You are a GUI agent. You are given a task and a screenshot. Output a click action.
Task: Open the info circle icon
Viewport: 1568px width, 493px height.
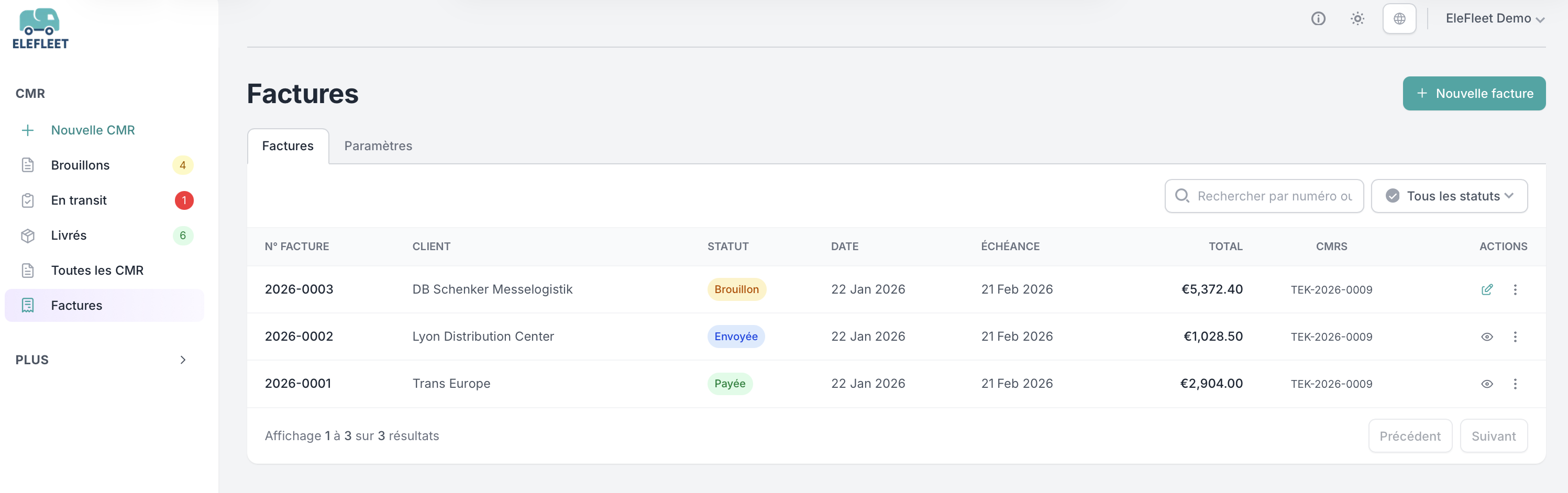click(x=1318, y=19)
